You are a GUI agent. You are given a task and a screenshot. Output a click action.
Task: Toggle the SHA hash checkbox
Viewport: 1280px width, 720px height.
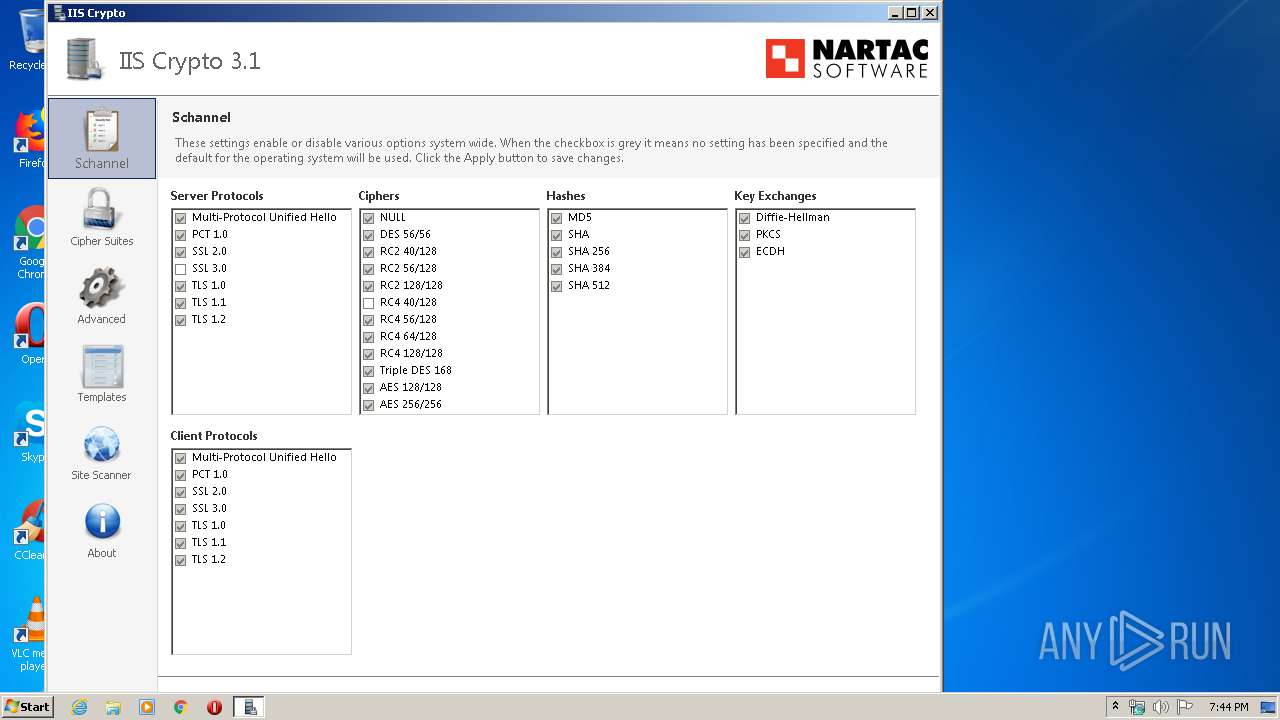[x=557, y=235]
